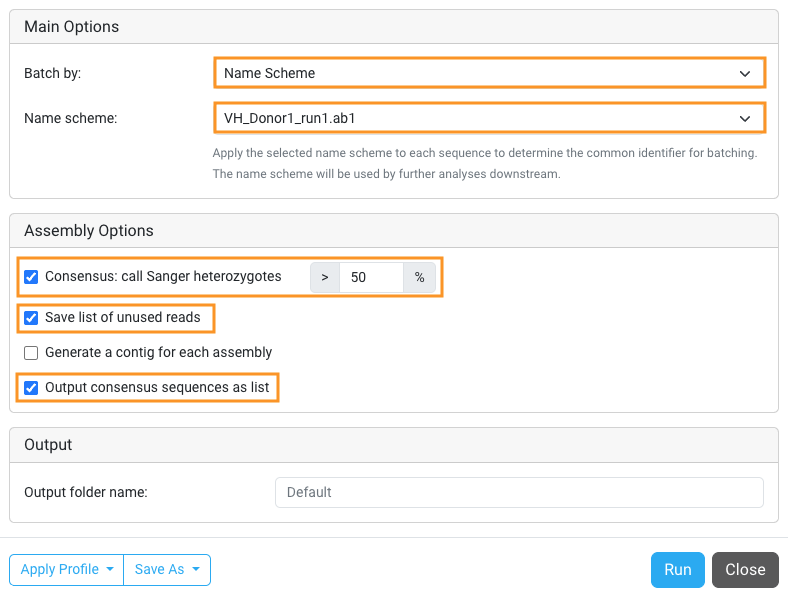The height and width of the screenshot is (597, 788).
Task: Disable Output consensus sequences as list
Action: (31, 388)
